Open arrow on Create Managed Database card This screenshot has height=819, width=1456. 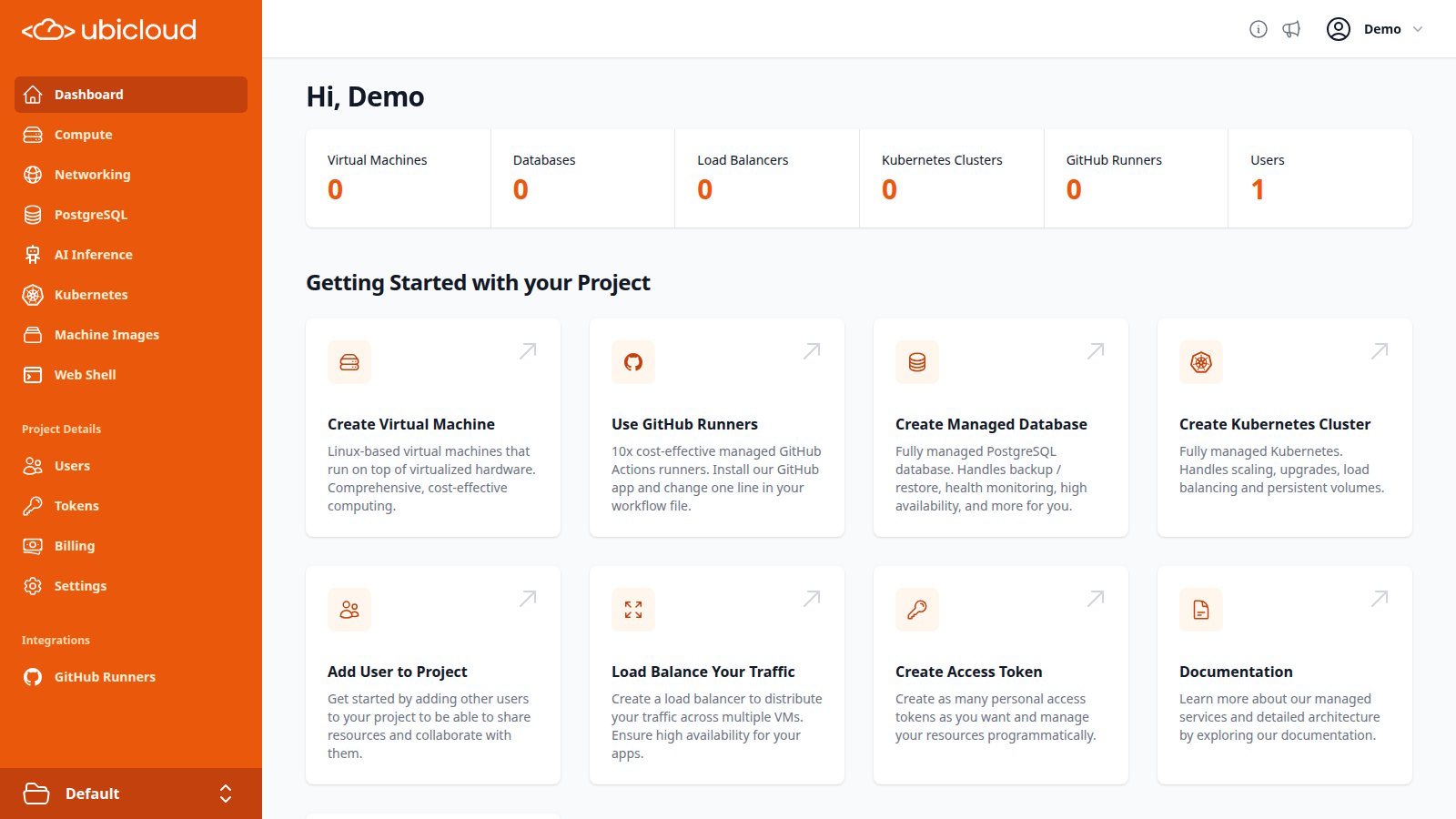[1096, 351]
